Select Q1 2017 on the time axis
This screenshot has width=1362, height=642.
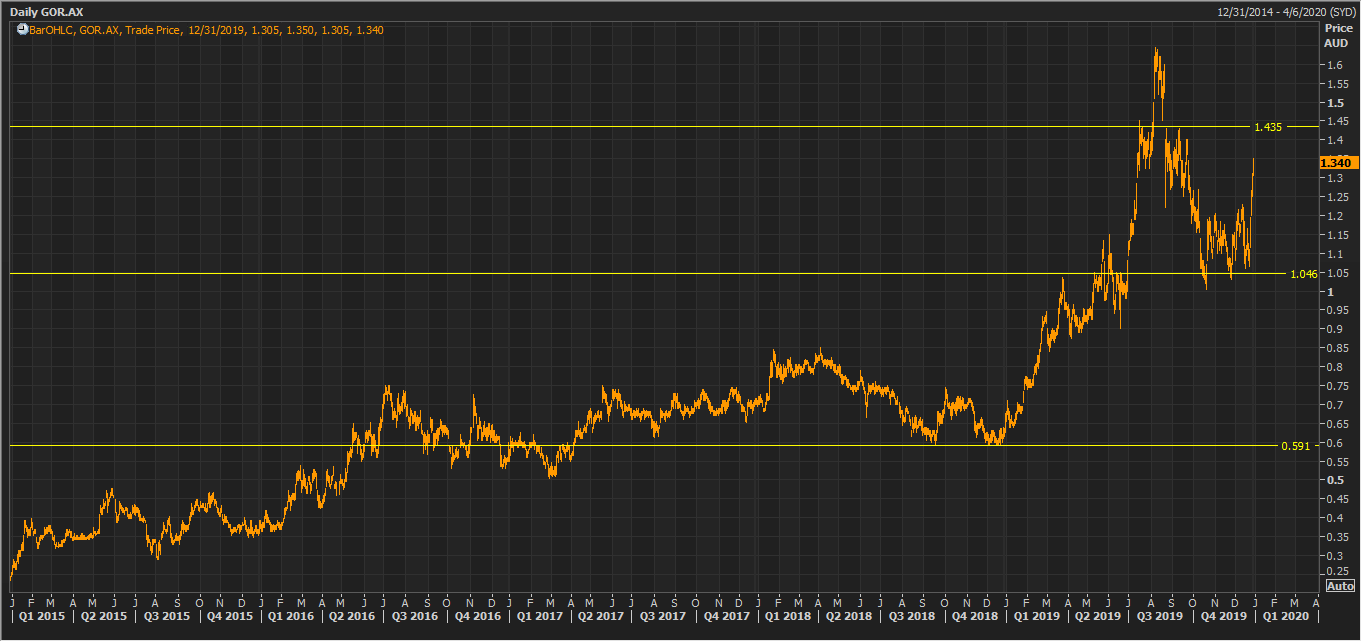pos(538,617)
